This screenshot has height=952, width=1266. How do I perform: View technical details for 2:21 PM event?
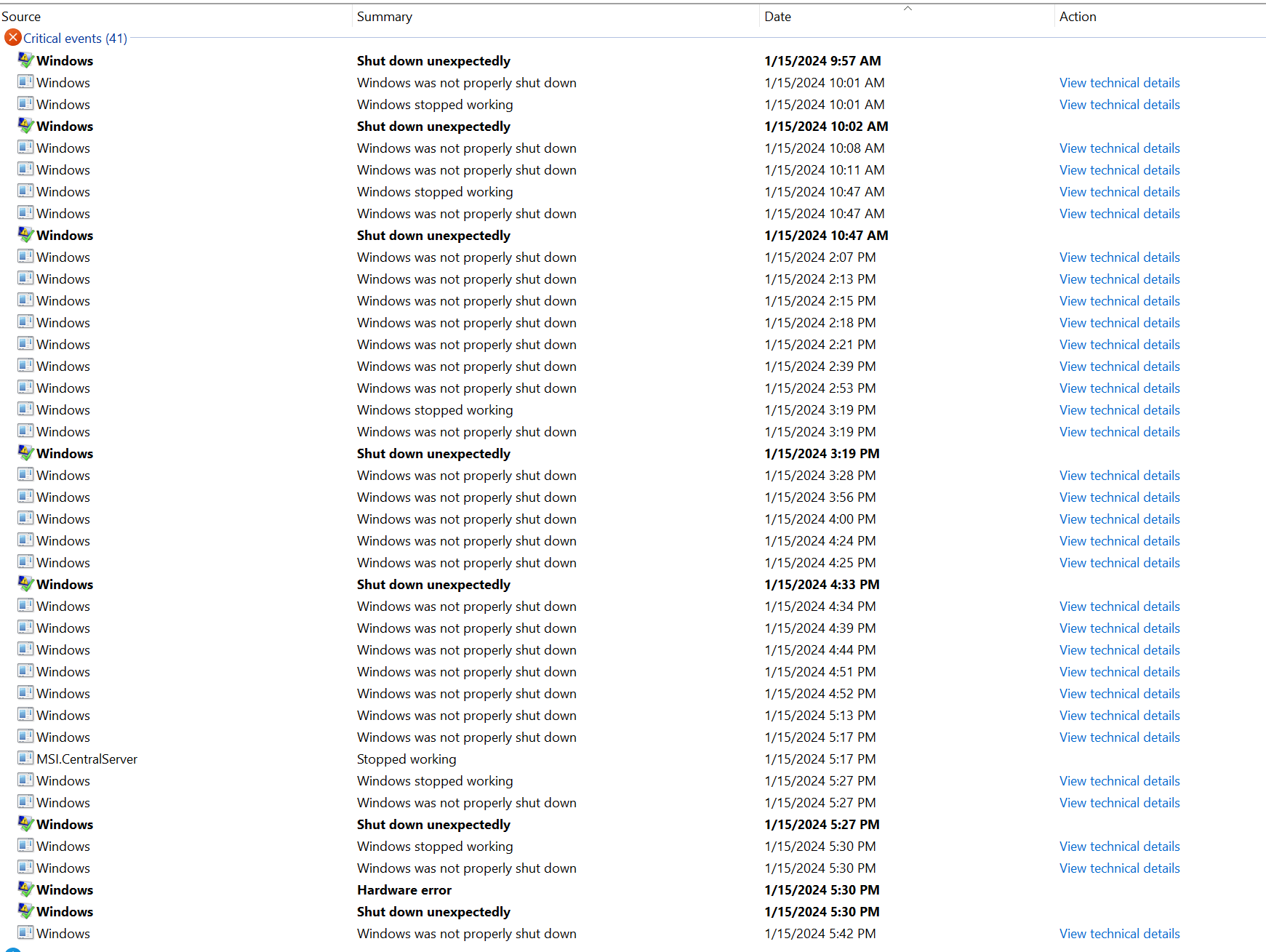click(x=1119, y=345)
